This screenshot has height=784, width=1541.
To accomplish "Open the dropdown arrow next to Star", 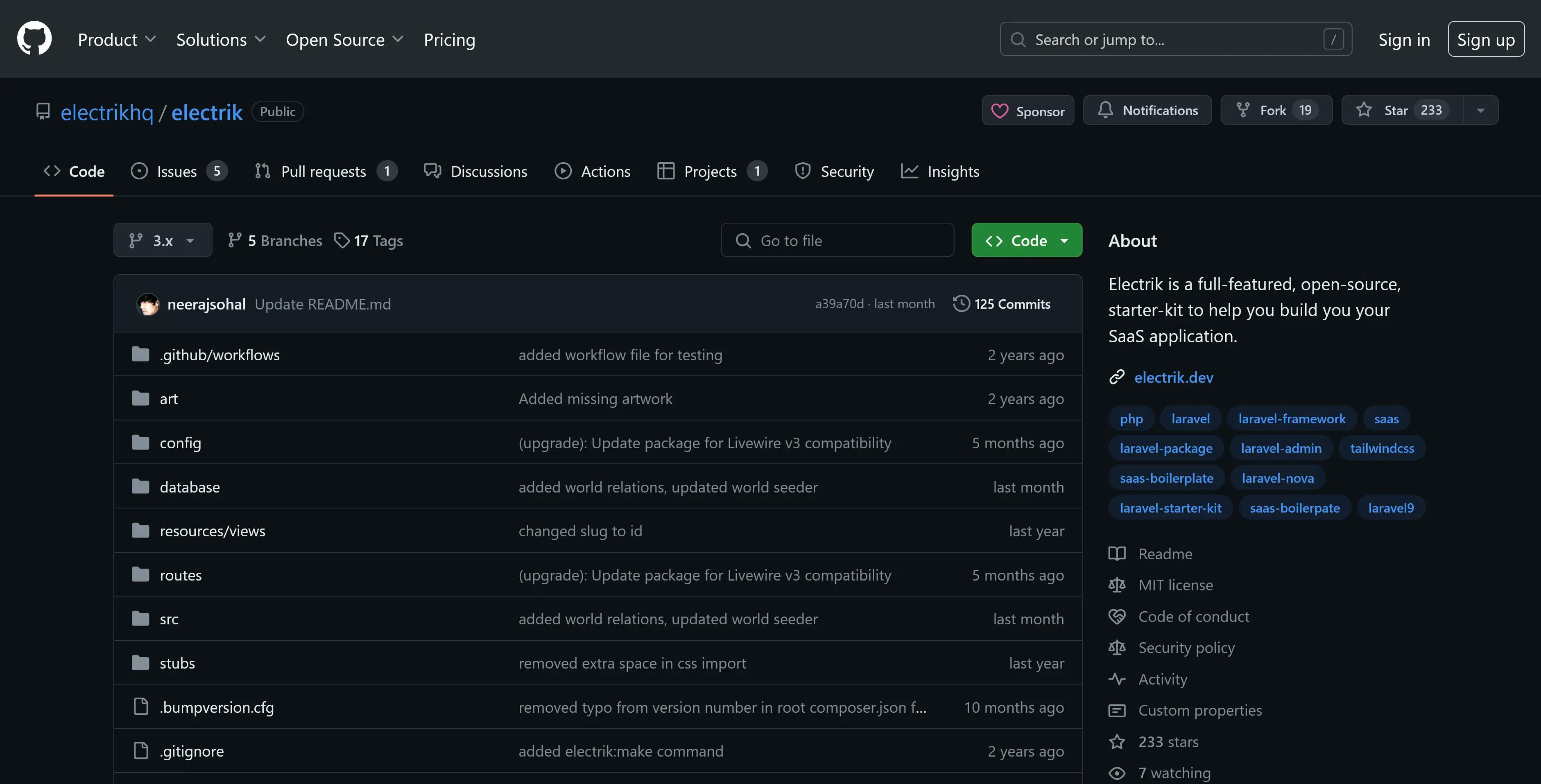I will click(1480, 110).
